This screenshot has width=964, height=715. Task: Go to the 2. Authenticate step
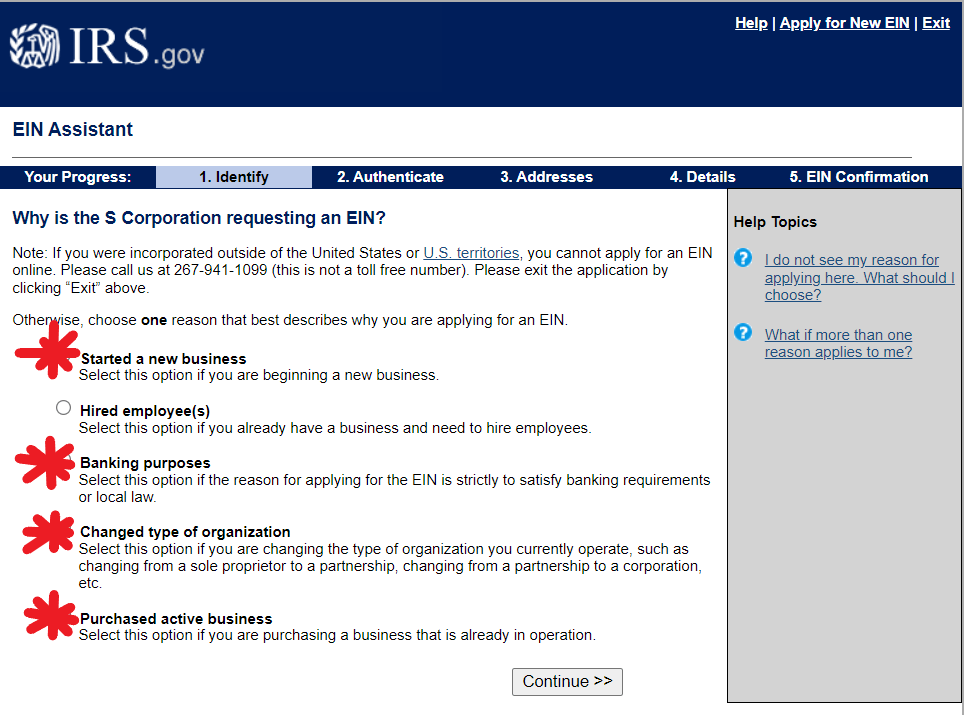point(390,177)
